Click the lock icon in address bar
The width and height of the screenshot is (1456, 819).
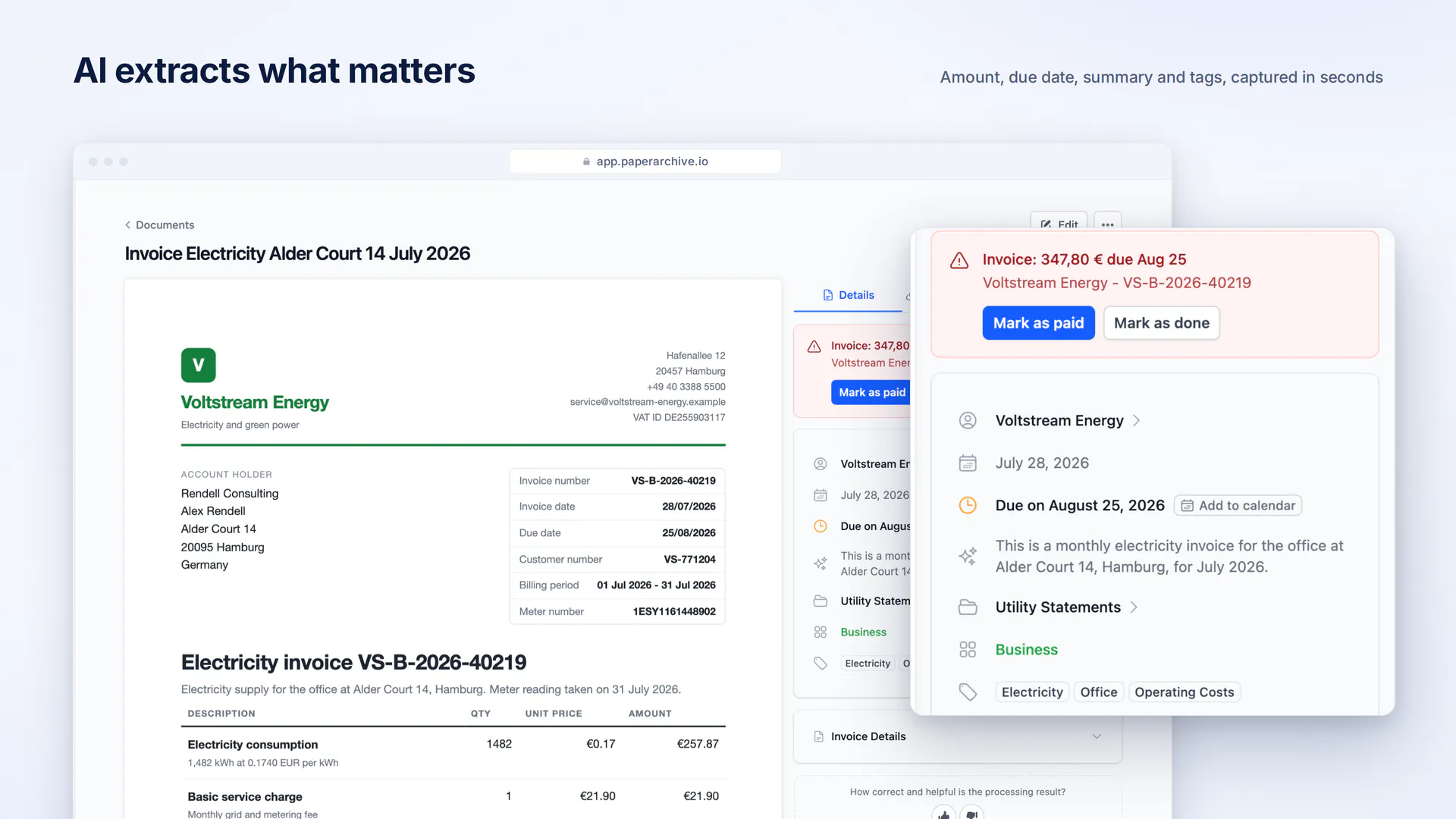586,162
